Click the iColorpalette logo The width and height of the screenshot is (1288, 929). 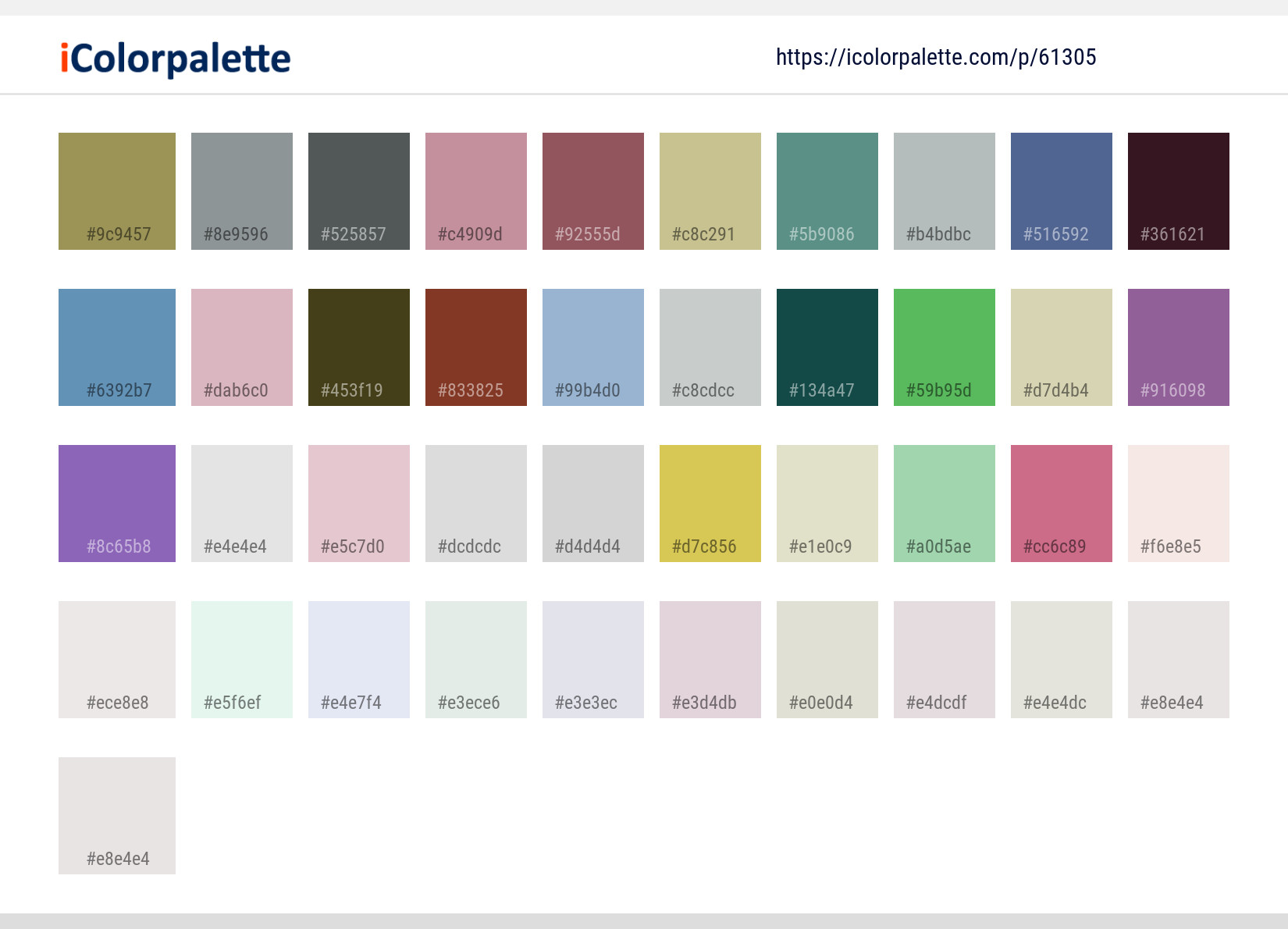pyautogui.click(x=173, y=57)
